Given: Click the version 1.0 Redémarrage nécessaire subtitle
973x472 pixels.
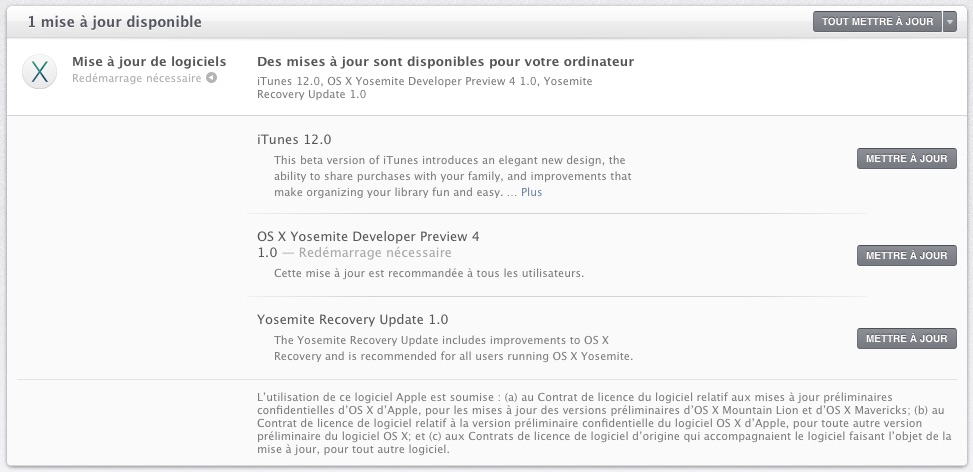Looking at the screenshot, I should 354,253.
